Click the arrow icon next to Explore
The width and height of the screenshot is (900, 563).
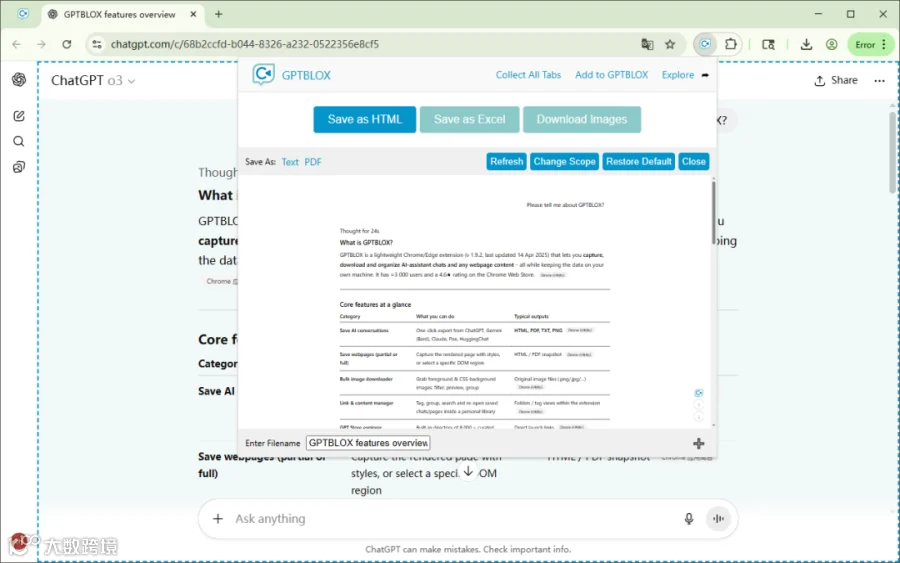[x=705, y=75]
